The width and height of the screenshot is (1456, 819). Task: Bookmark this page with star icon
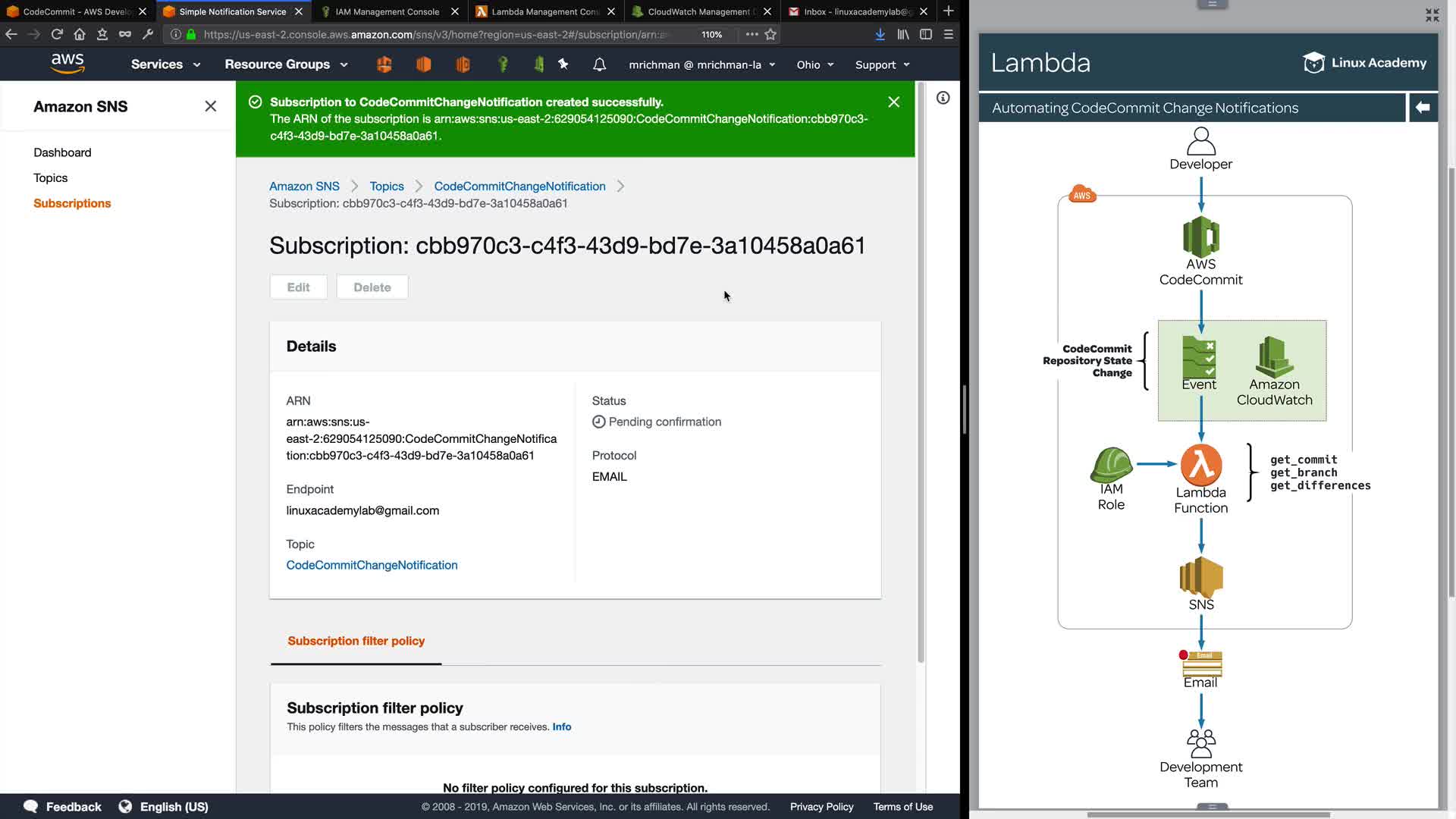(x=770, y=34)
